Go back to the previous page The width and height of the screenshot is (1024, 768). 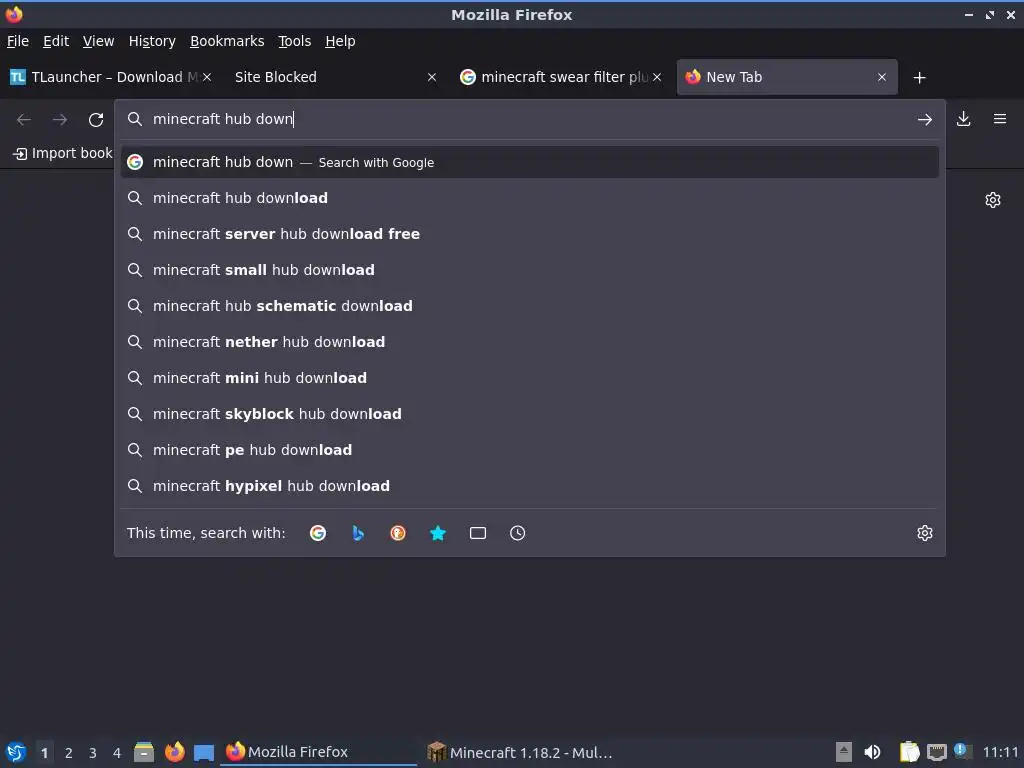click(x=24, y=120)
